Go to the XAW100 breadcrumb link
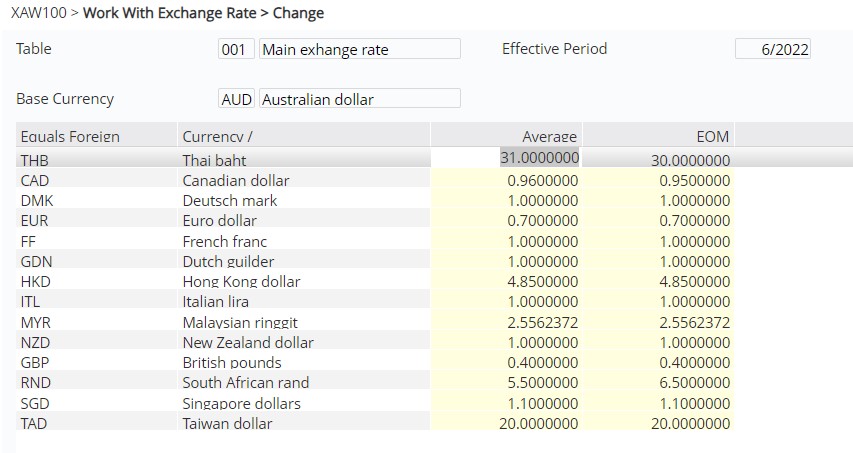853x453 pixels. pyautogui.click(x=39, y=13)
